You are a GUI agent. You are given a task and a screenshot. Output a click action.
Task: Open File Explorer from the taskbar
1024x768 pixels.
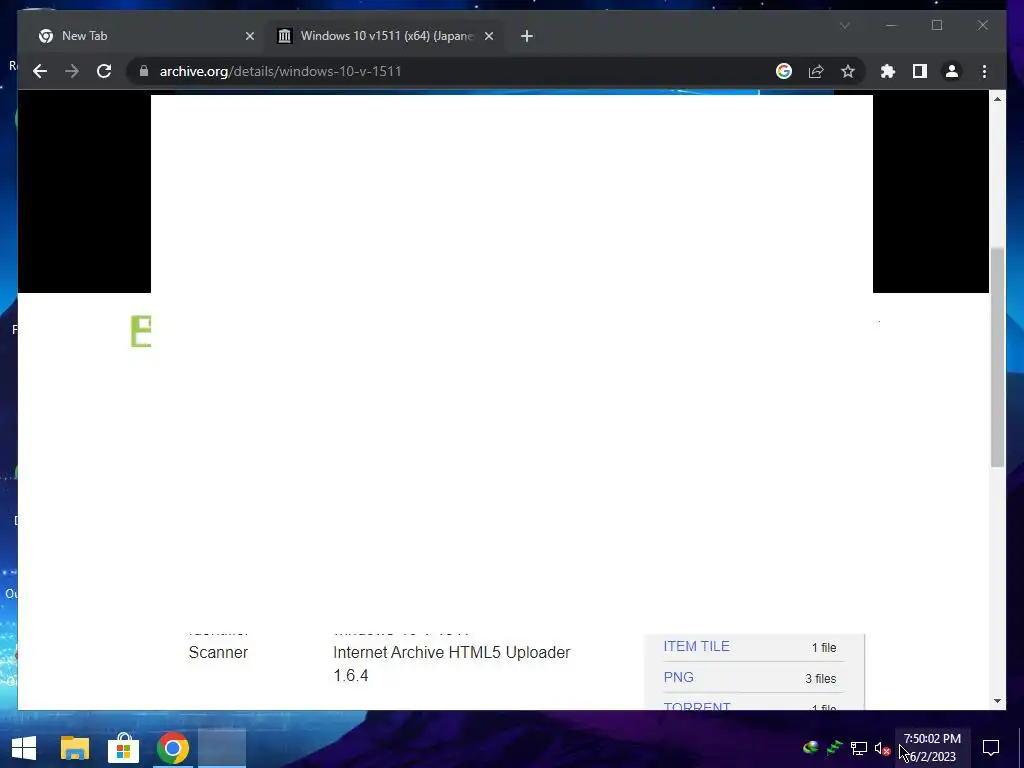[74, 748]
